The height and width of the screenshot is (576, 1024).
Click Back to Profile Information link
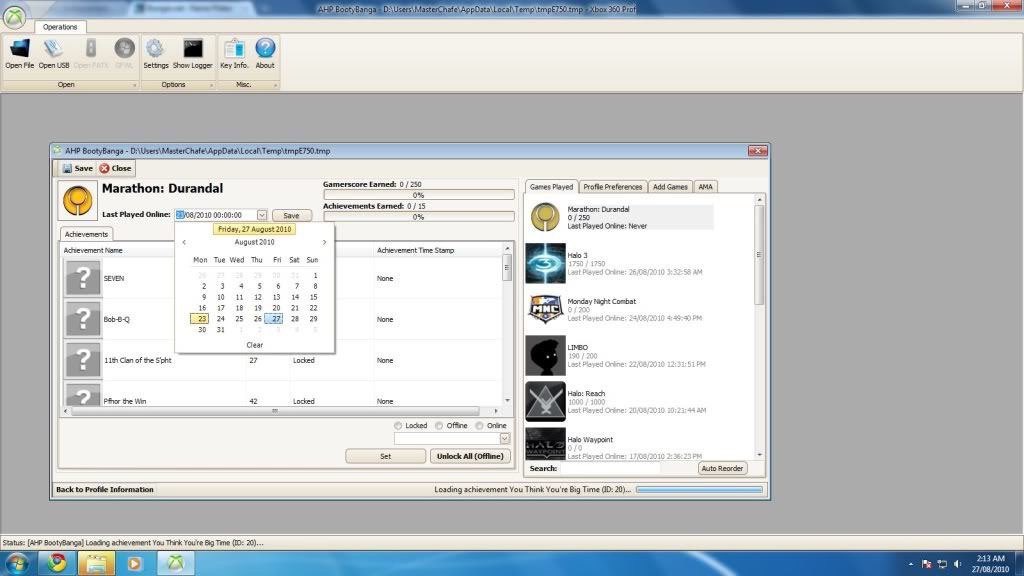(104, 490)
